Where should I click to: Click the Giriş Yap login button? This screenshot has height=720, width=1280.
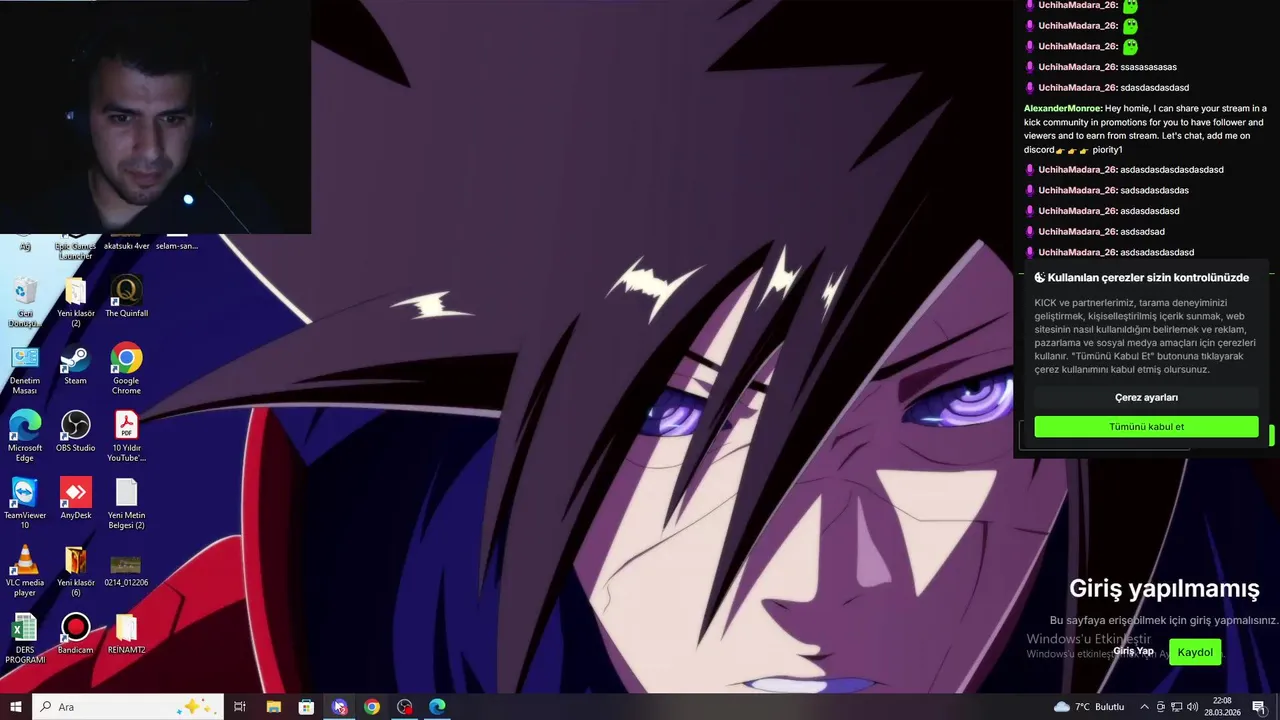[x=1133, y=651]
